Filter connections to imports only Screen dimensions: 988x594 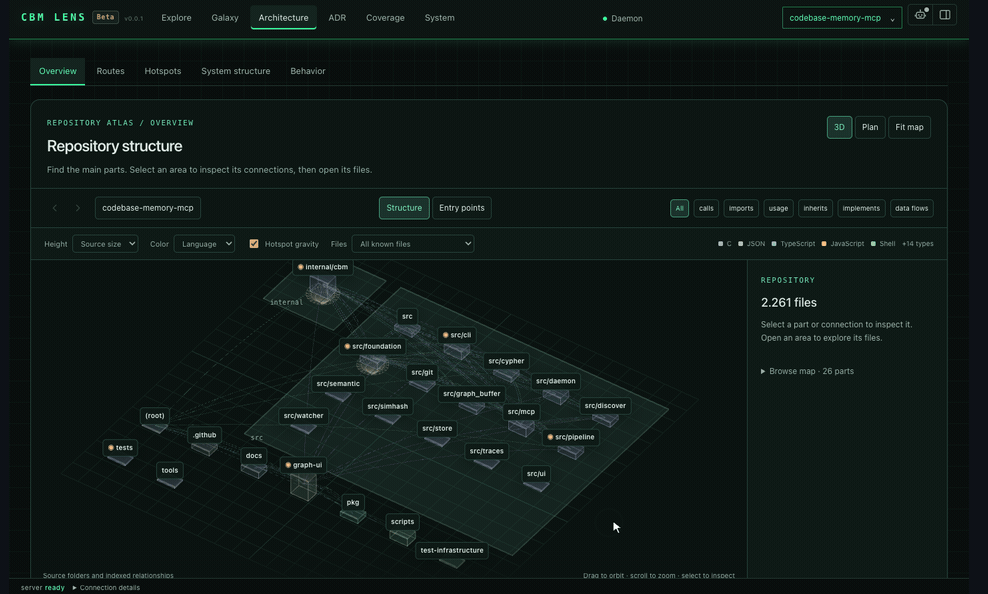pos(741,208)
